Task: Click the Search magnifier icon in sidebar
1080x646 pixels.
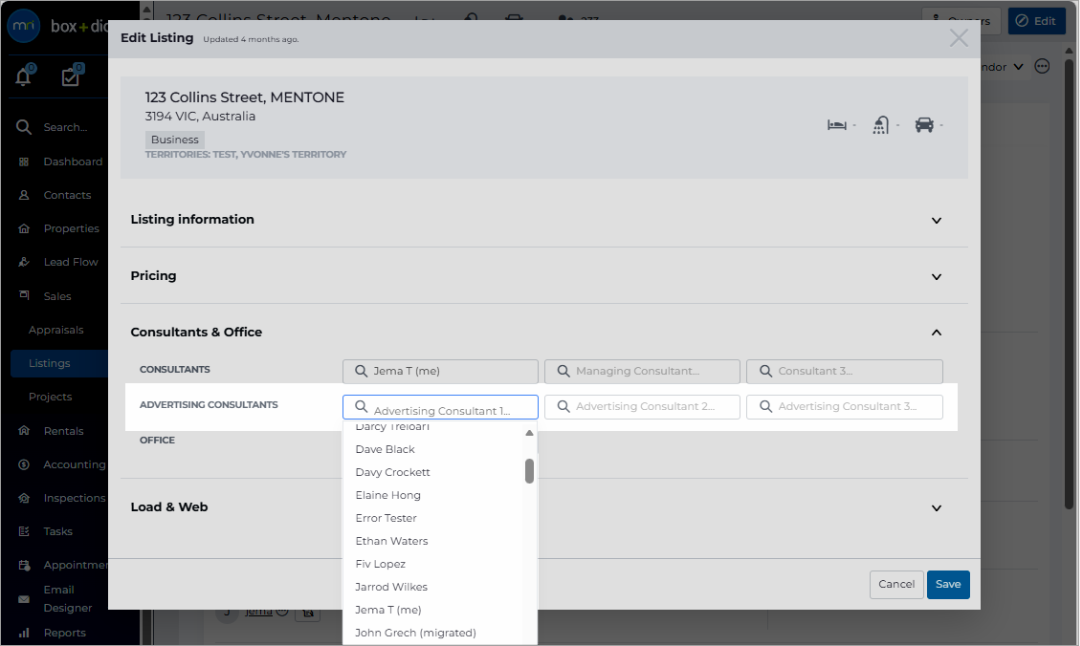Action: (x=23, y=127)
